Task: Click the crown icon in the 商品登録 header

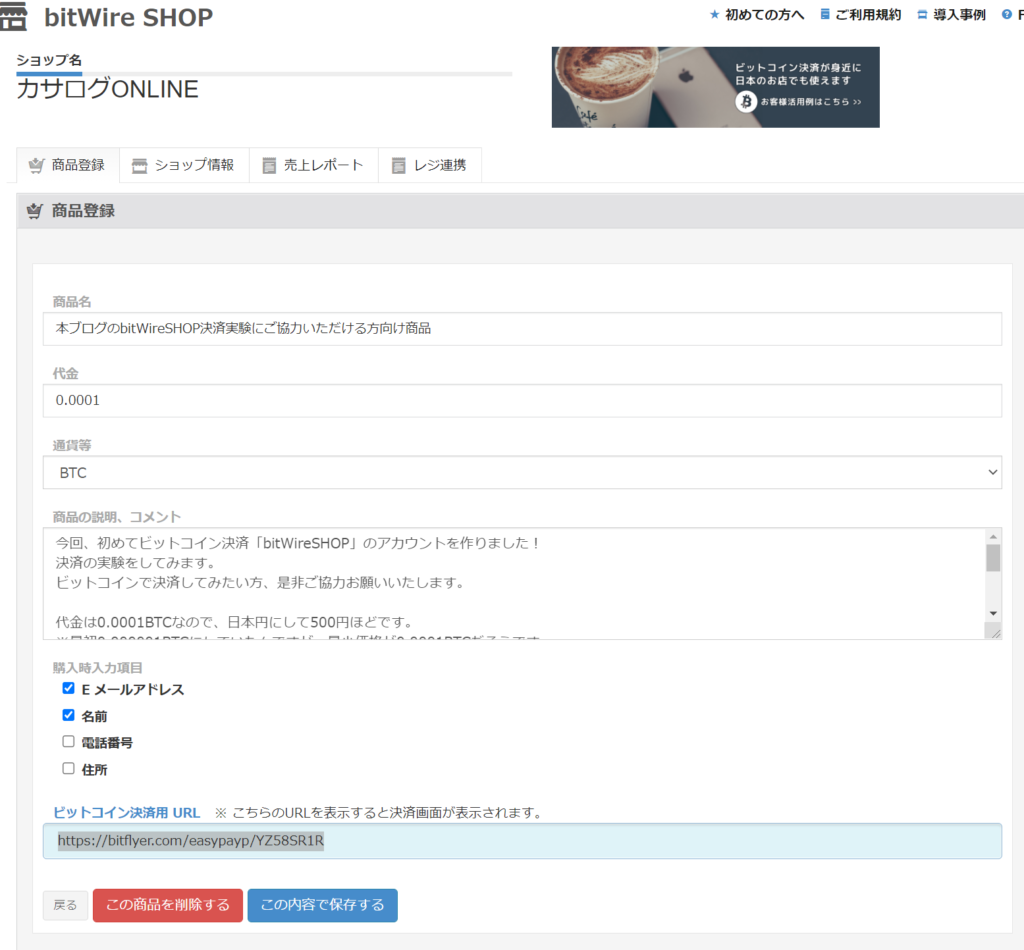Action: point(33,210)
